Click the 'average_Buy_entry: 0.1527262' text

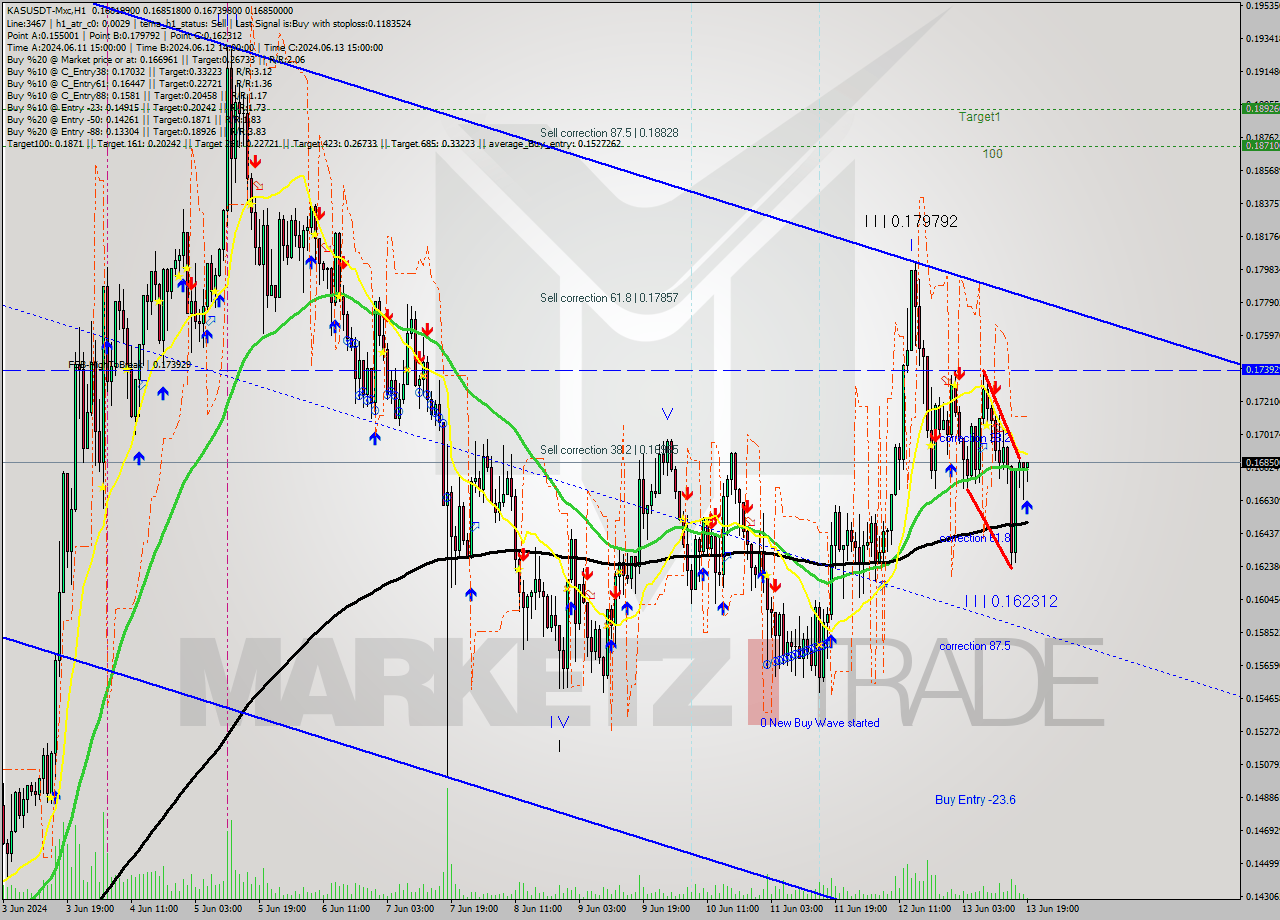(x=557, y=143)
